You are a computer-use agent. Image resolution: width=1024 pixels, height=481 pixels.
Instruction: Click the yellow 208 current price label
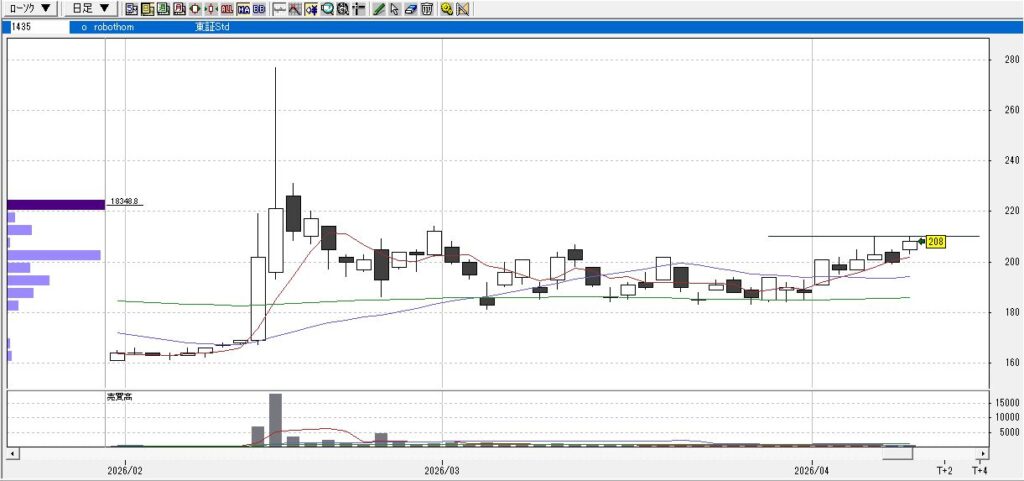tap(936, 242)
